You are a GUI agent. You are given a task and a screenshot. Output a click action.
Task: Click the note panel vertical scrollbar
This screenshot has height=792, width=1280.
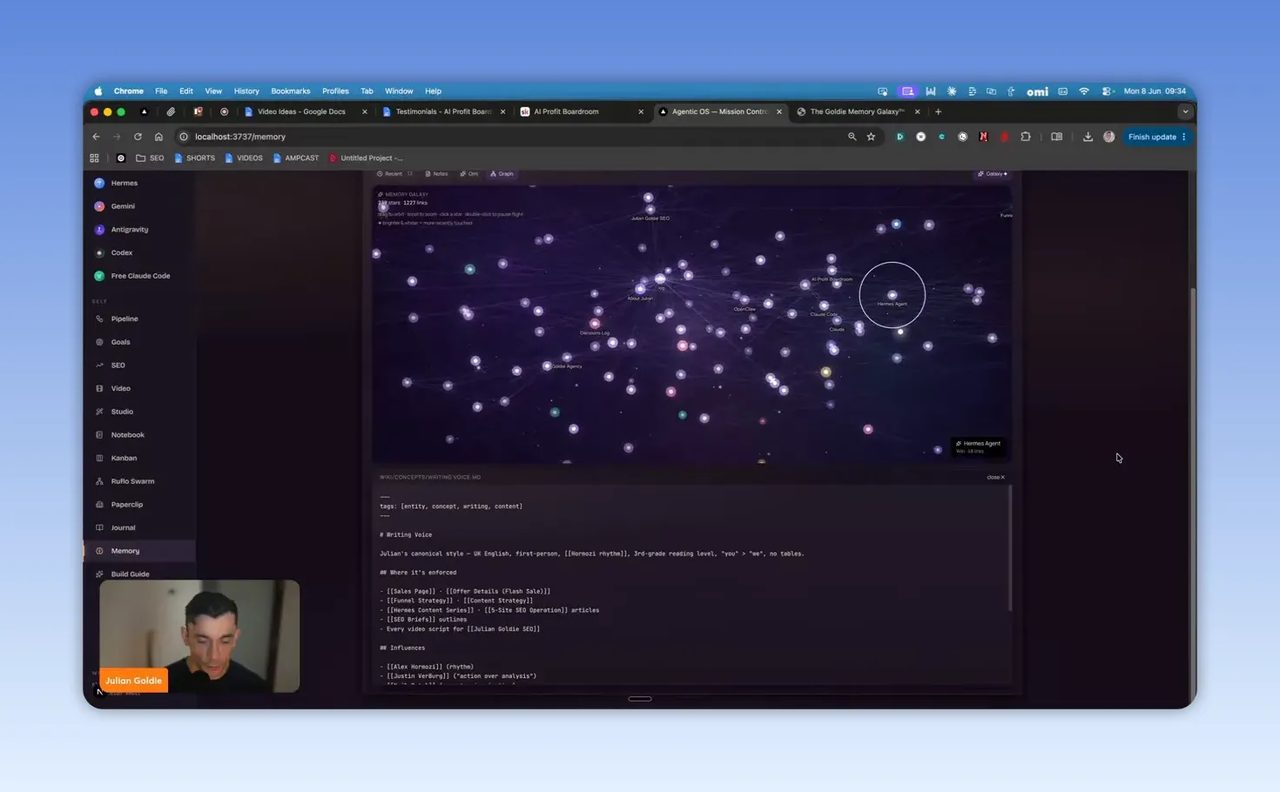coord(1010,547)
